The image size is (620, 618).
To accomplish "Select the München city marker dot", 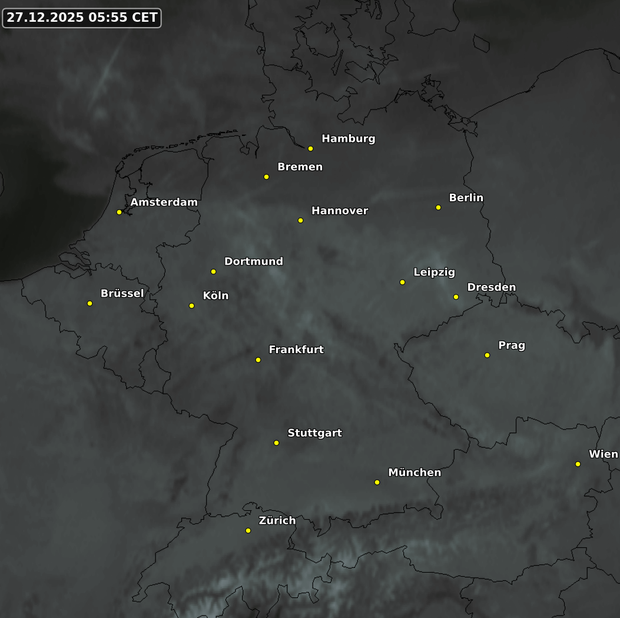I will tap(377, 482).
